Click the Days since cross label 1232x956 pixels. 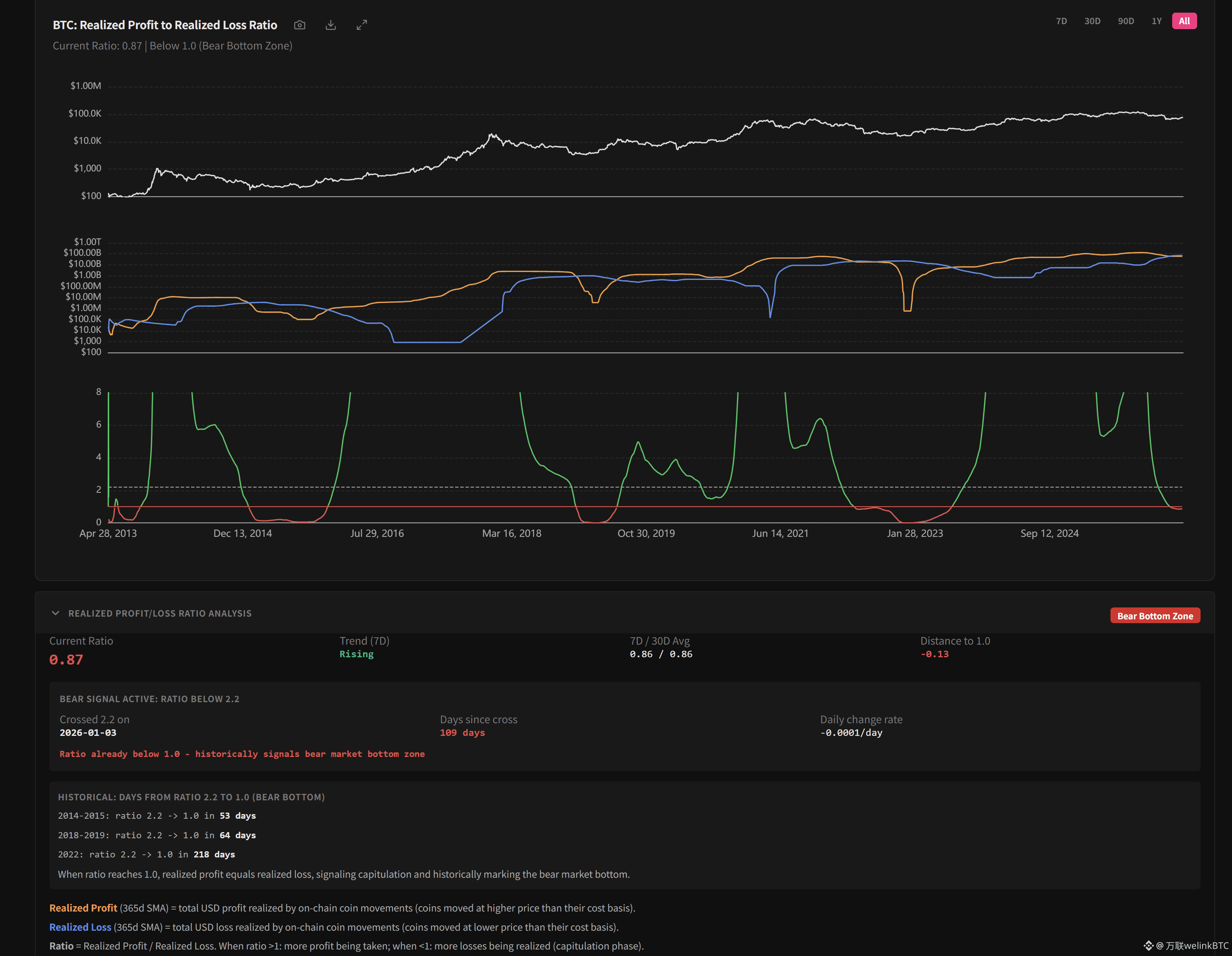[x=479, y=720]
